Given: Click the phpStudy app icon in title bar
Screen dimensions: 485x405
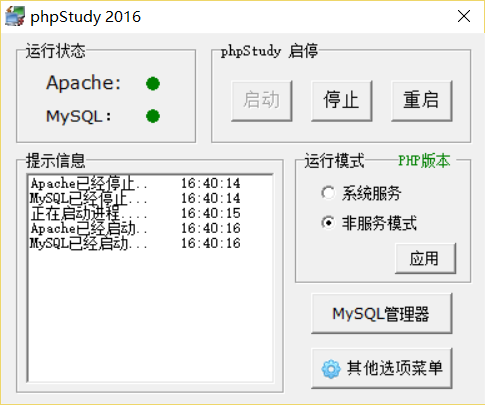Looking at the screenshot, I should click(x=15, y=16).
